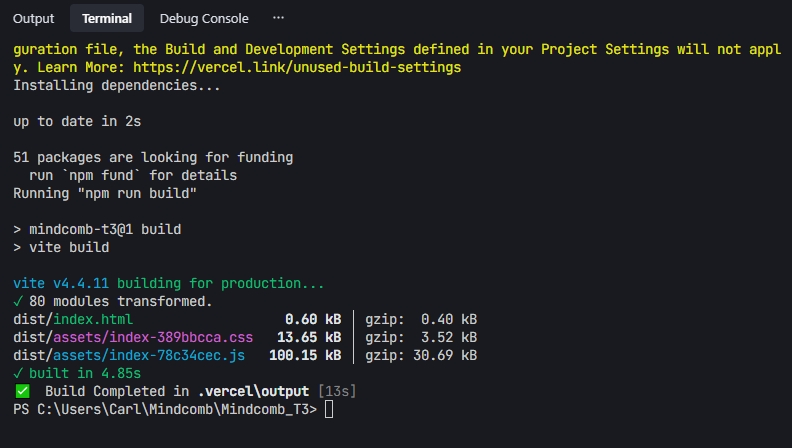Click the green checkbox emoji beside Build Completed
Screen dimensions: 792x448
coord(22,391)
